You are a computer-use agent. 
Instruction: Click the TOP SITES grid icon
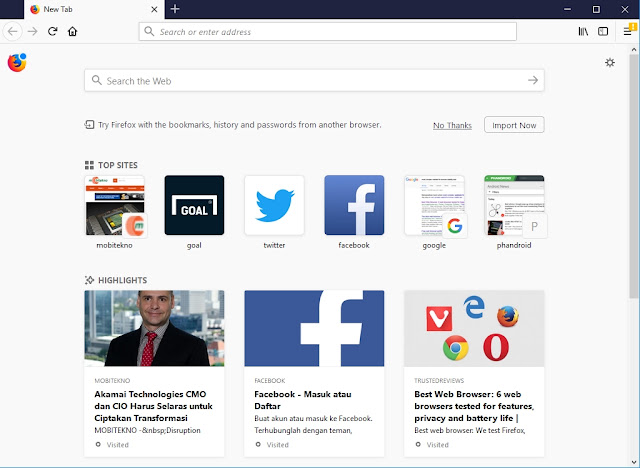click(x=89, y=165)
